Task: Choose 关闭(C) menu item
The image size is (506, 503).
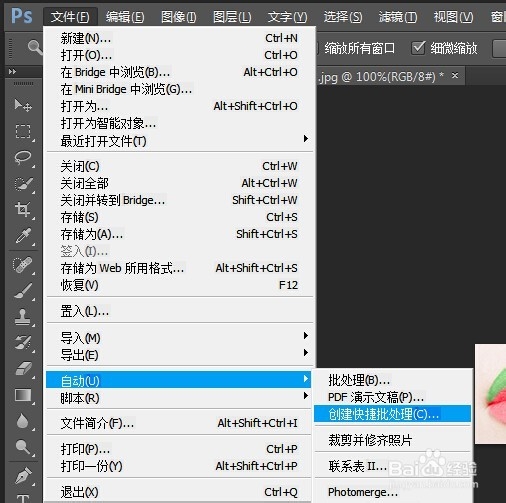Action: coord(179,166)
